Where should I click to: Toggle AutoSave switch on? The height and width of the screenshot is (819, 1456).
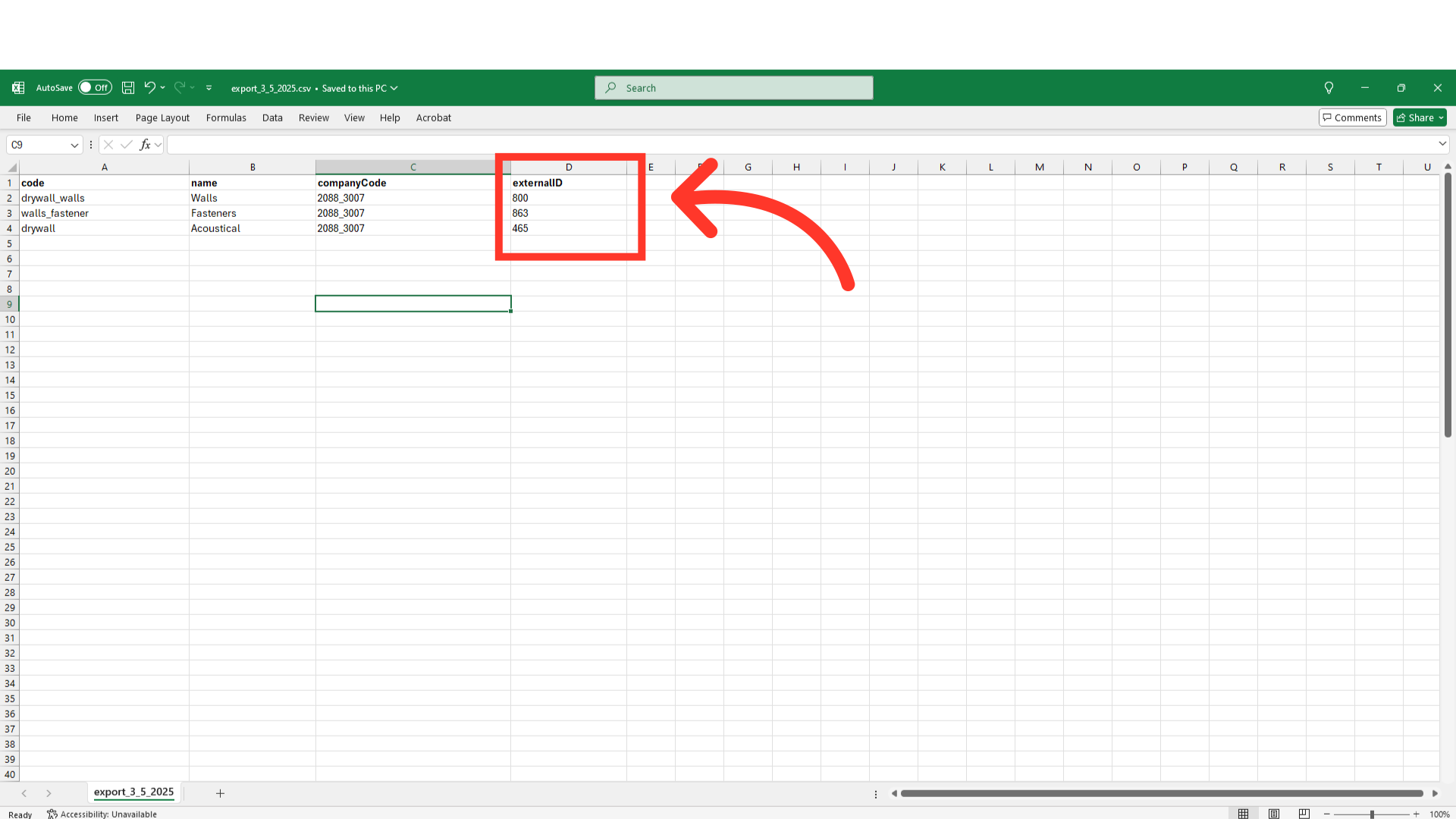(95, 88)
